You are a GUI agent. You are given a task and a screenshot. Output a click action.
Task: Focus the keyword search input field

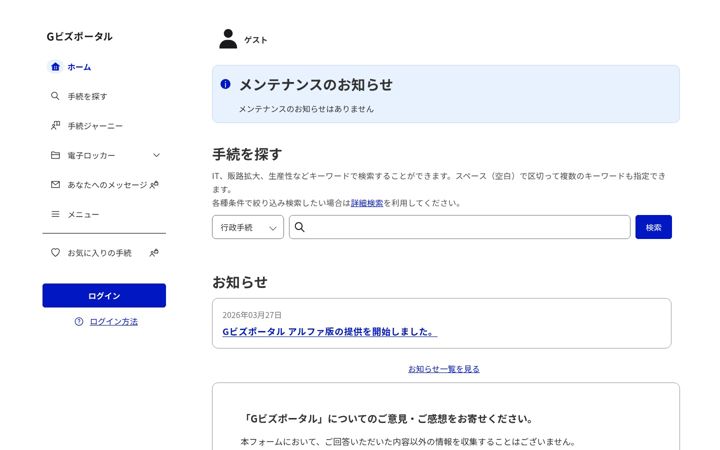coord(460,227)
